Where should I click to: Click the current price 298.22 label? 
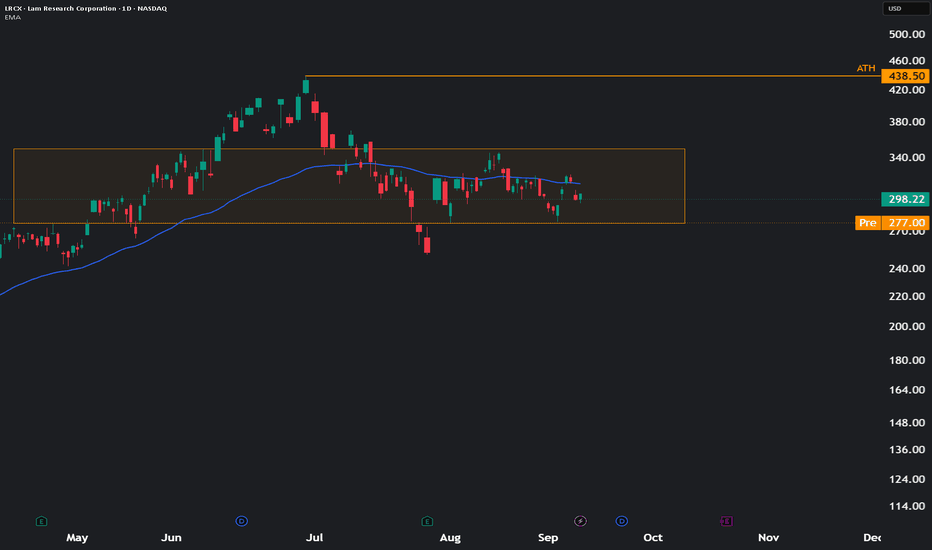(905, 199)
